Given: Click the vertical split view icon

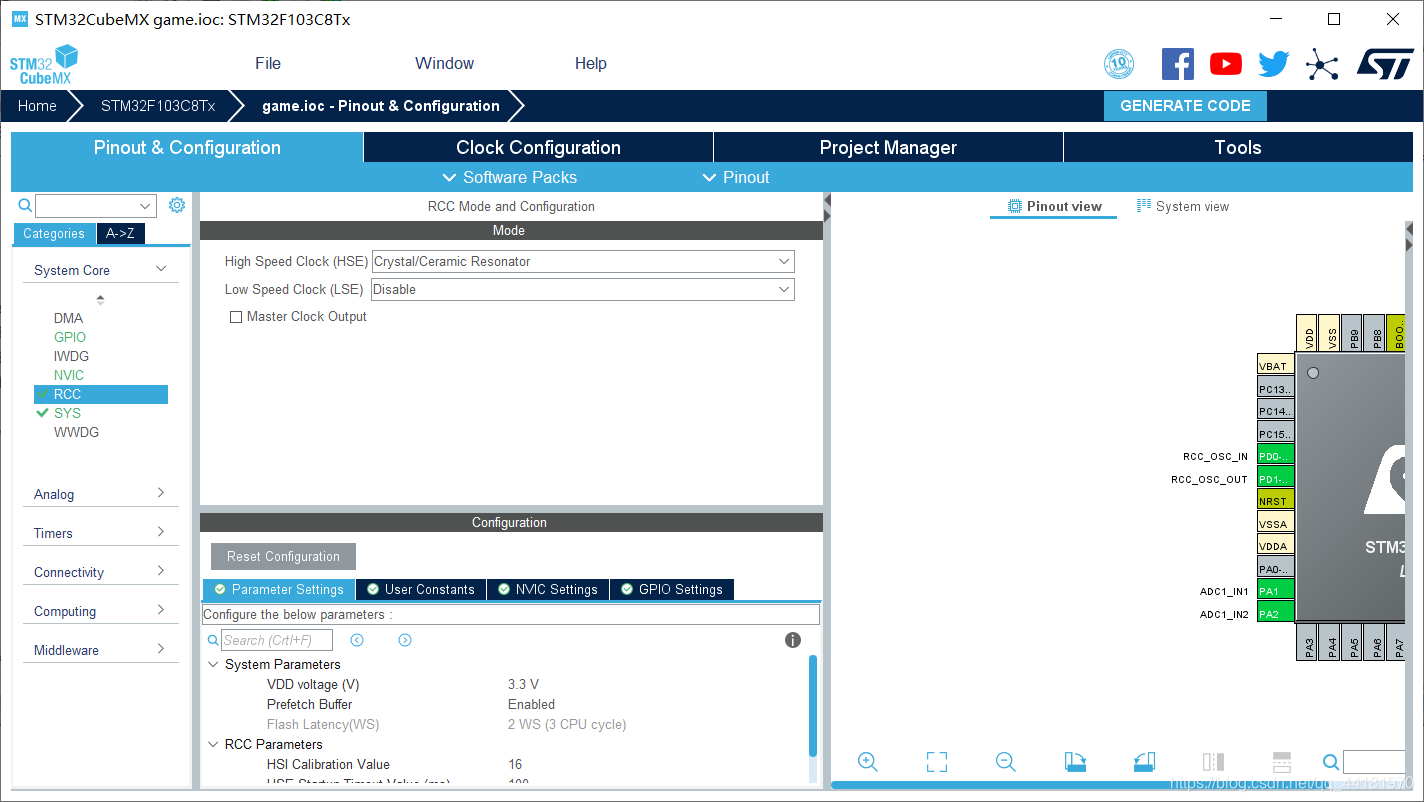Looking at the screenshot, I should click(x=1213, y=762).
